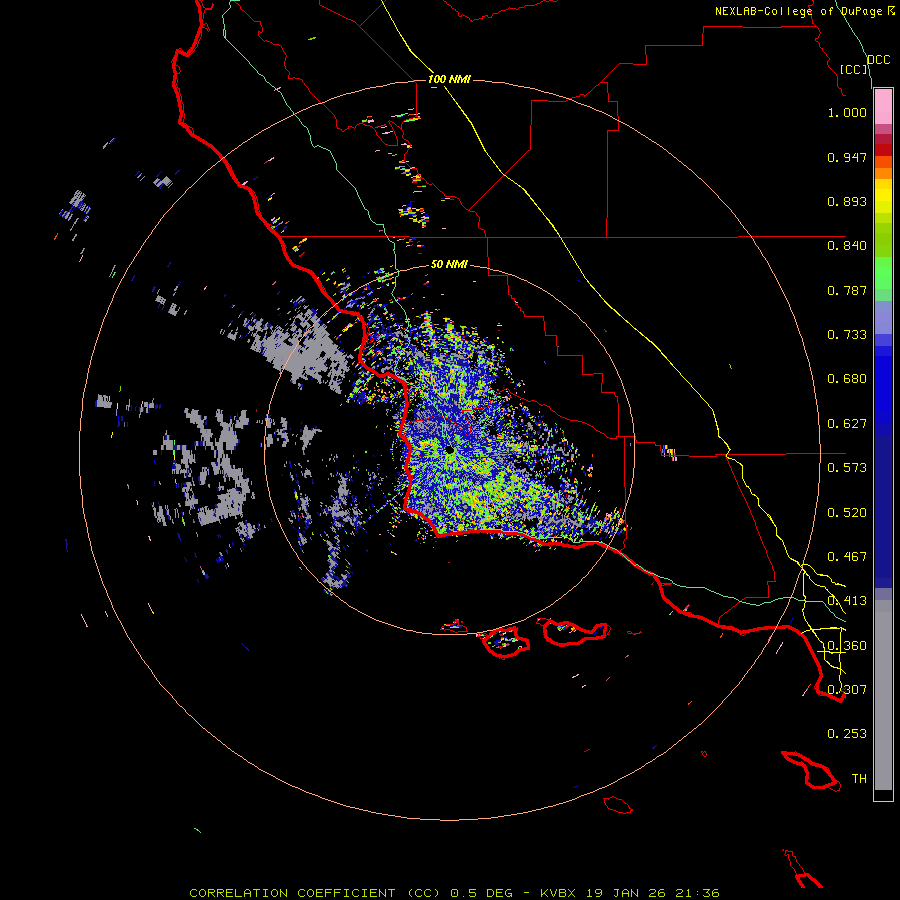Click the [CC] legend unit label

point(854,69)
